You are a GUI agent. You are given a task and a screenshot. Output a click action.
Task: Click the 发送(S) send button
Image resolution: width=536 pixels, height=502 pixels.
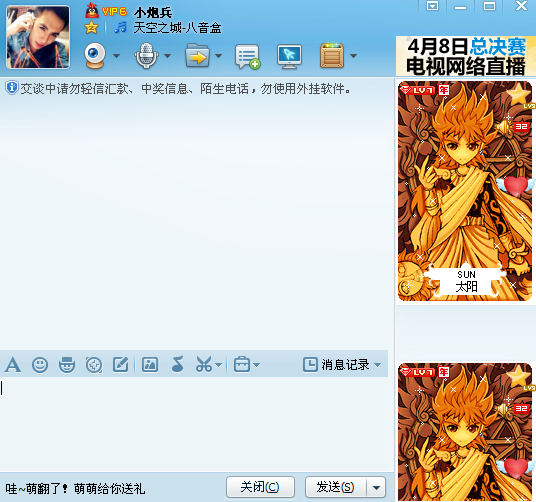pyautogui.click(x=336, y=487)
